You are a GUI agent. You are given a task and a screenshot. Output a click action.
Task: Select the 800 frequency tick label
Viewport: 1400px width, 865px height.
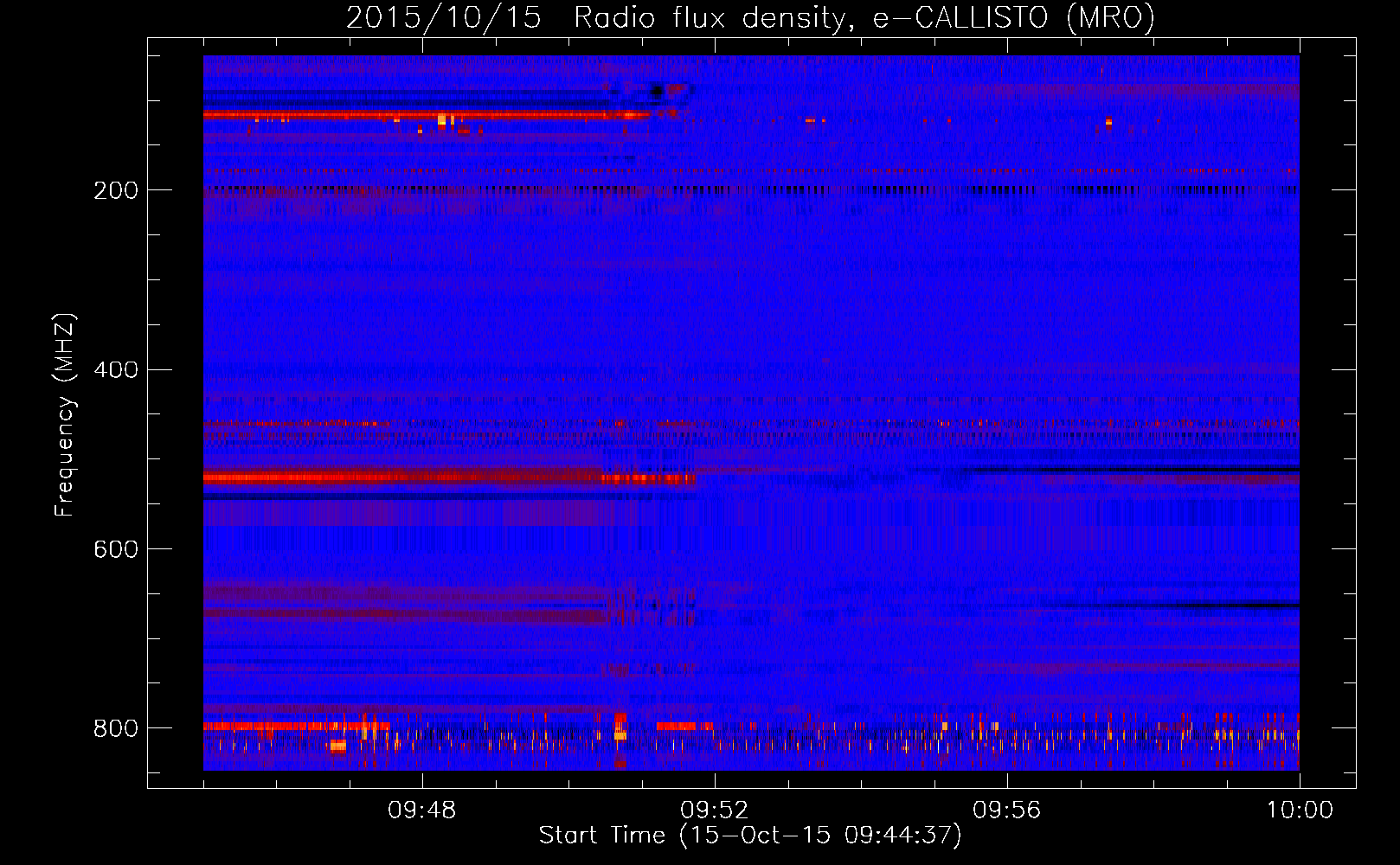pyautogui.click(x=116, y=728)
